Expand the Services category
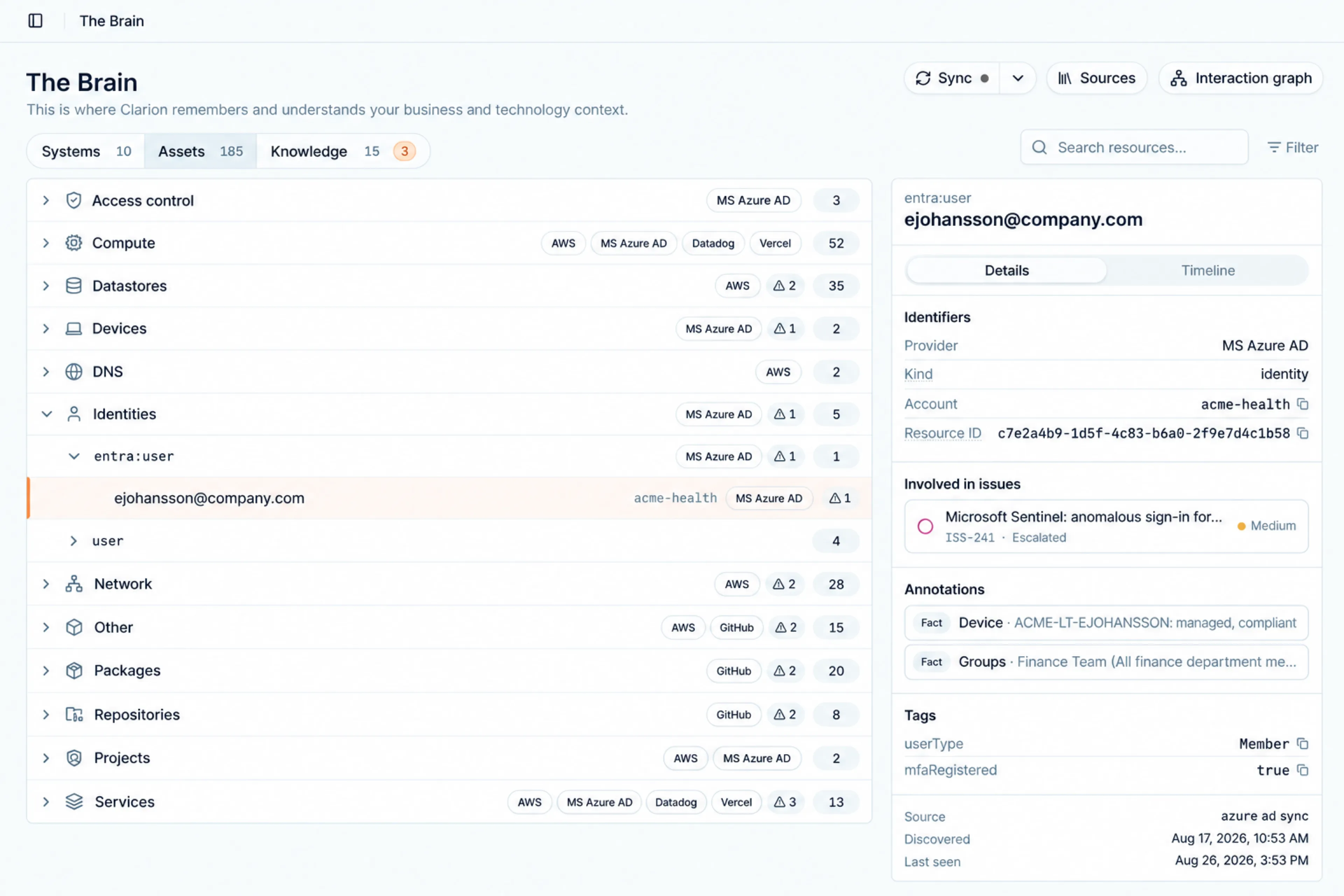Screen dimensions: 1344x896 [x=46, y=802]
